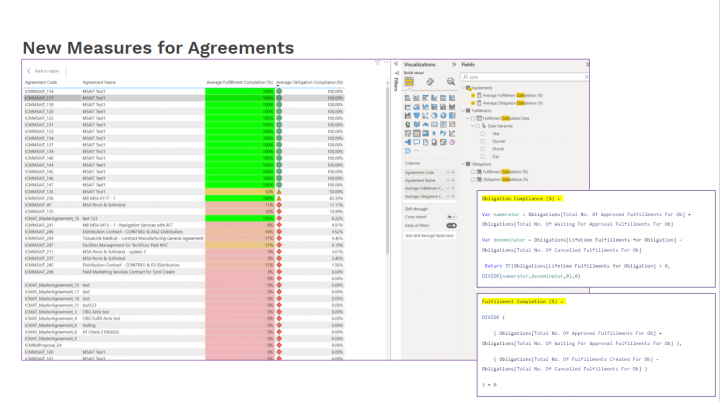Check Obligations Obligation Compliance (%) measure

(473, 180)
